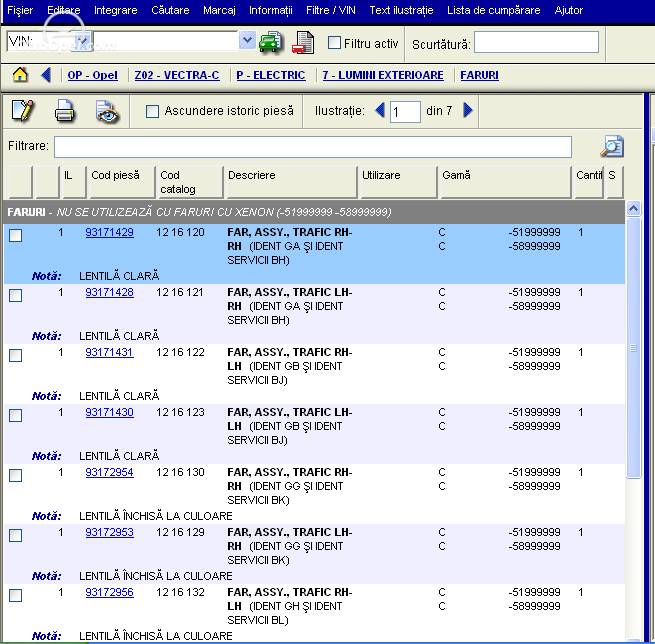Click the filter search magnifier icon
Screen dimensions: 655x644
pyautogui.click(x=612, y=146)
